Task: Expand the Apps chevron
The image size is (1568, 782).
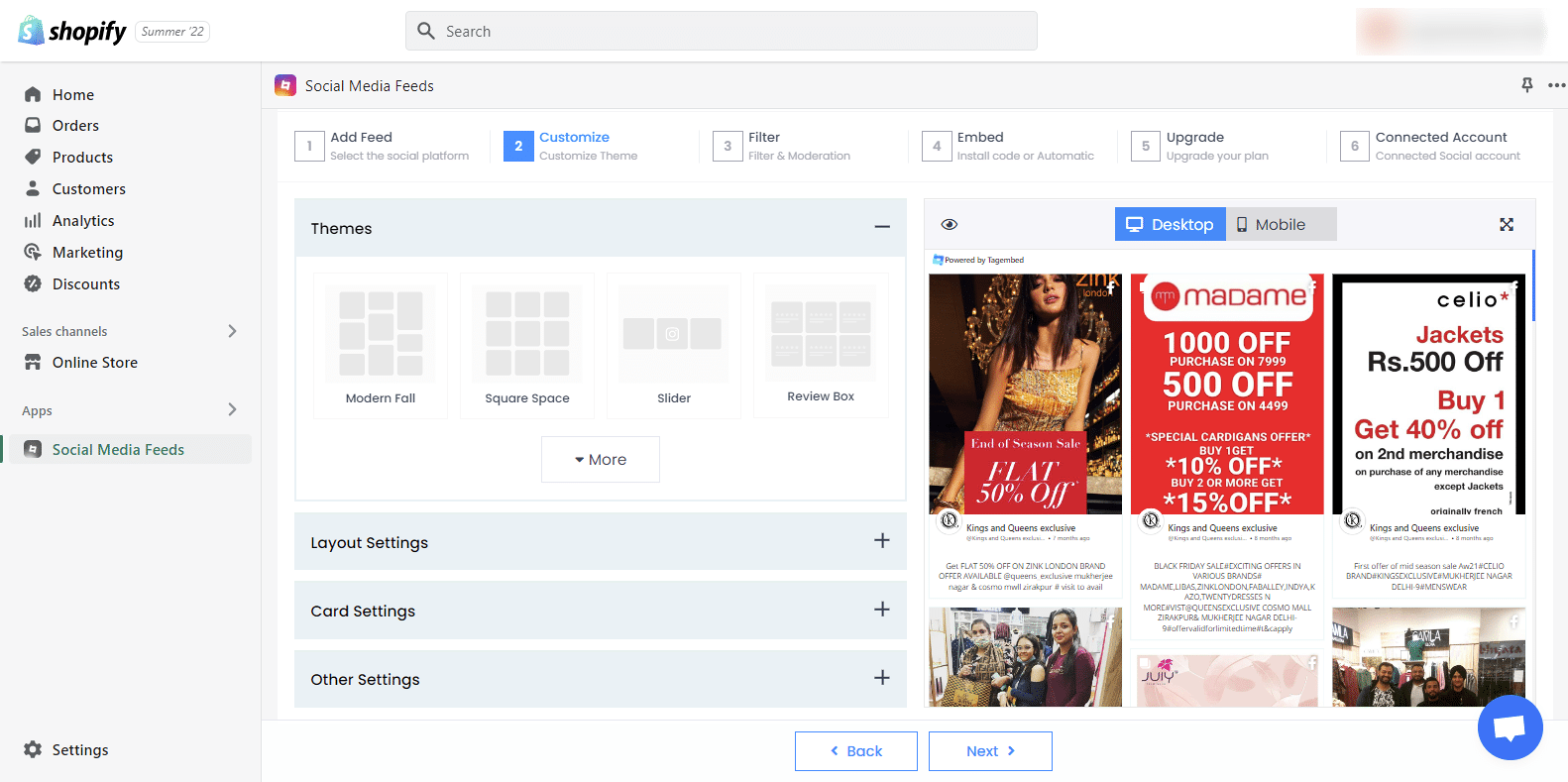Action: 232,409
